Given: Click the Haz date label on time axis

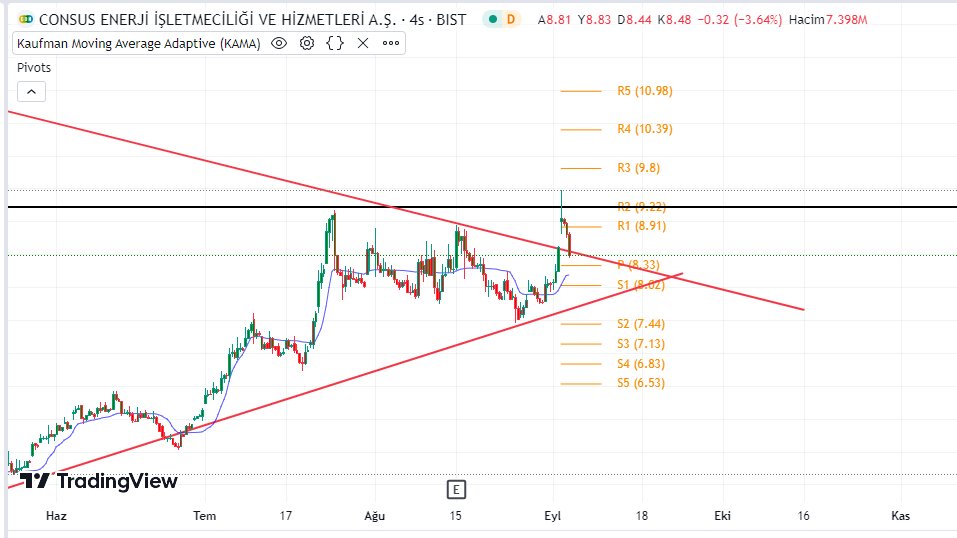Looking at the screenshot, I should [56, 516].
